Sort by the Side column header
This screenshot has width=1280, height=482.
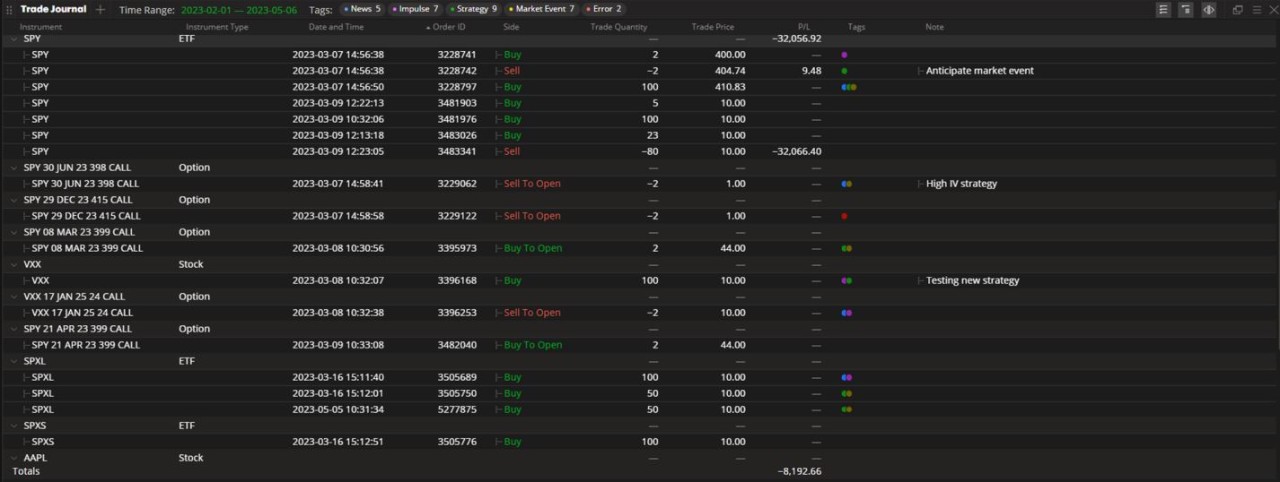(511, 27)
